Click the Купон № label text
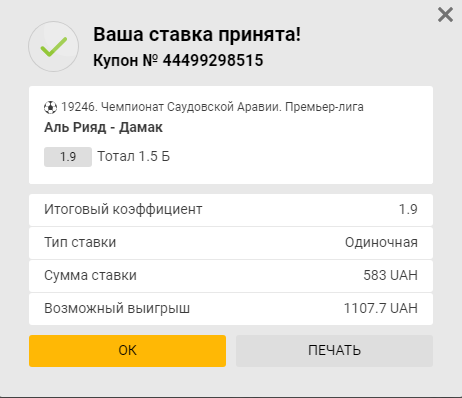The image size is (462, 398). tap(125, 60)
